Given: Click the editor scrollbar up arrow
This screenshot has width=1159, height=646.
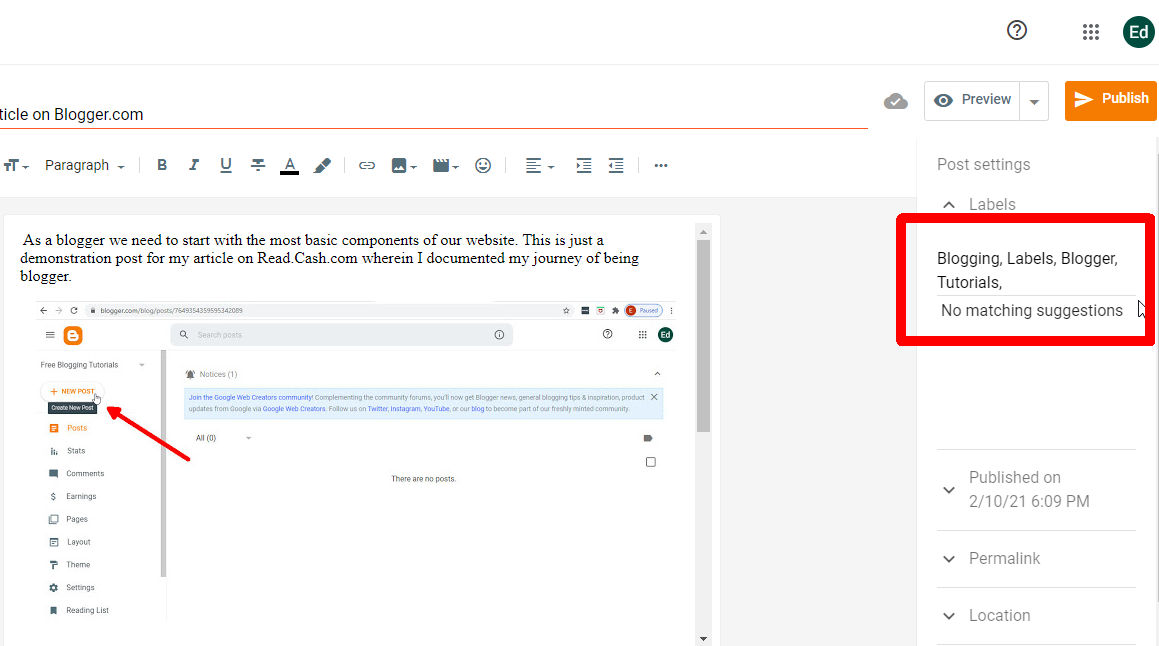Looking at the screenshot, I should pos(703,232).
